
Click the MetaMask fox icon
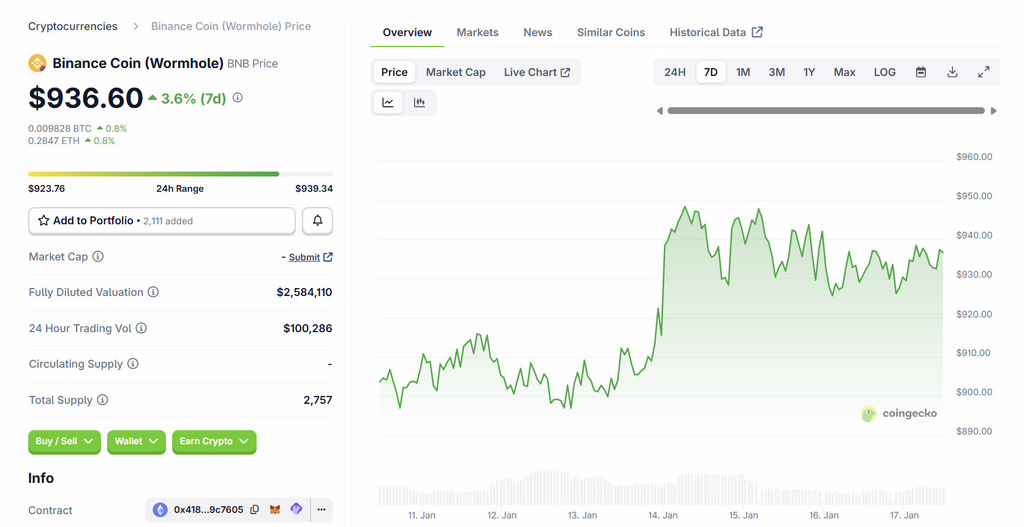coord(275,510)
